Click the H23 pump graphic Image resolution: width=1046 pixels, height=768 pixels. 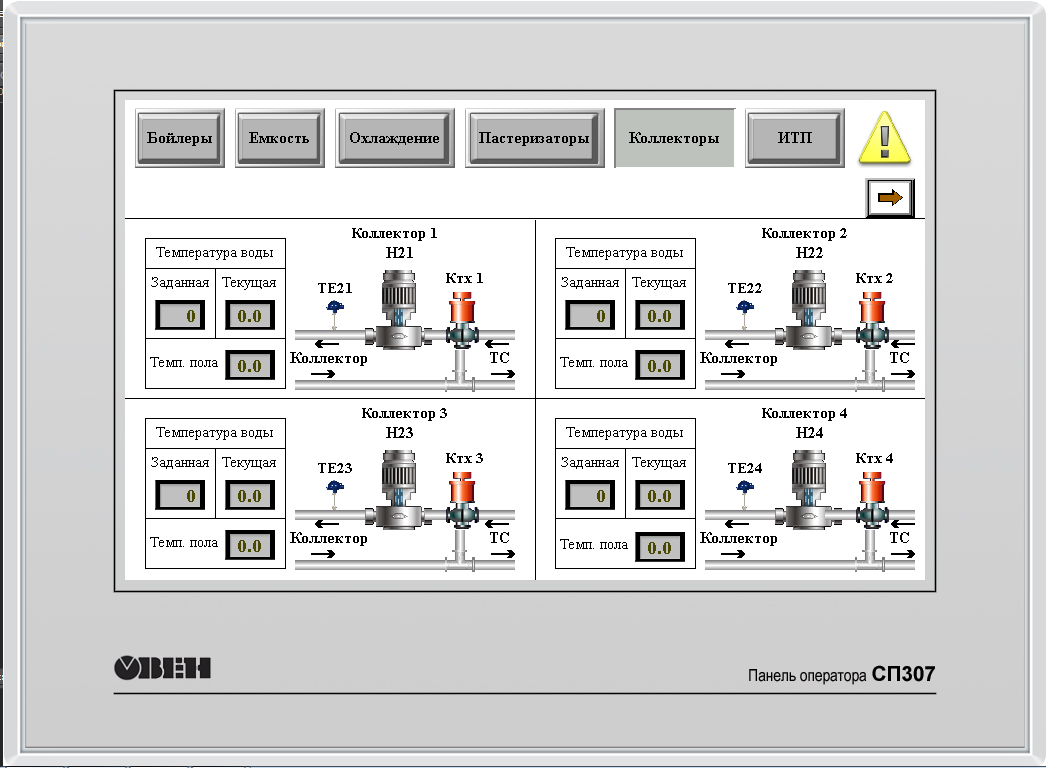399,493
